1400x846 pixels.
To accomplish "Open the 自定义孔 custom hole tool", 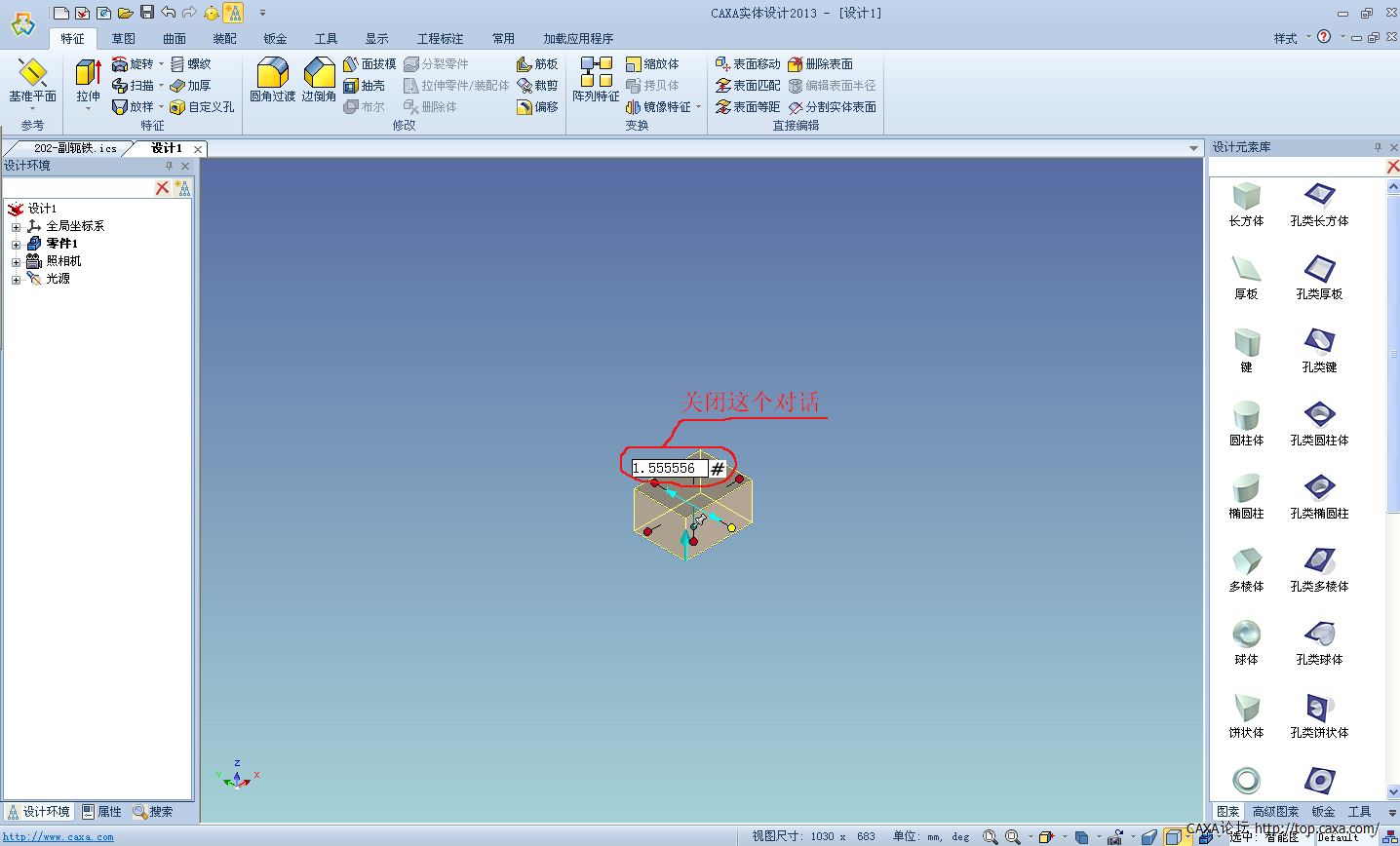I will point(203,107).
